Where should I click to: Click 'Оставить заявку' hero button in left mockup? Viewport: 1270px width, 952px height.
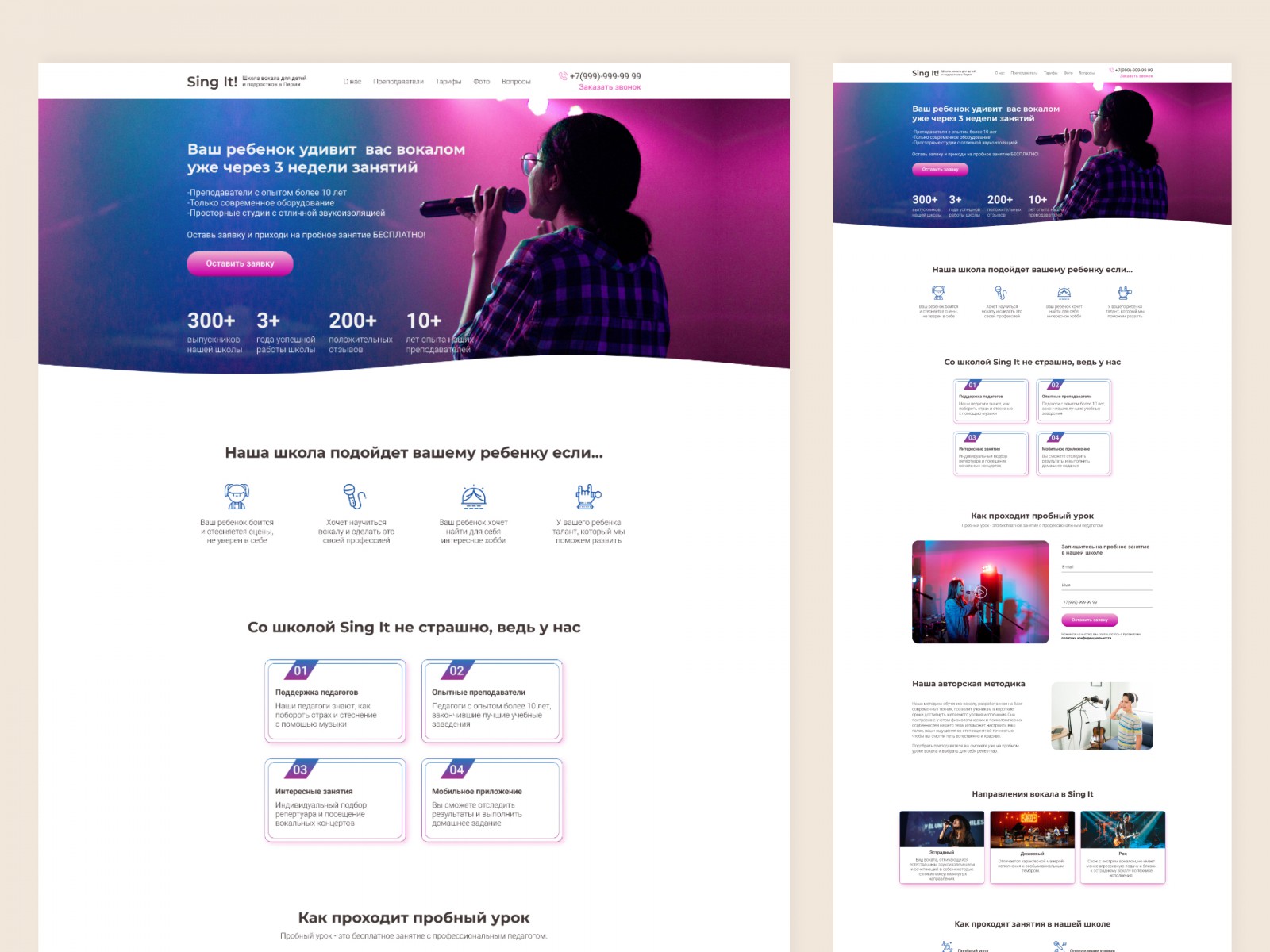[240, 263]
